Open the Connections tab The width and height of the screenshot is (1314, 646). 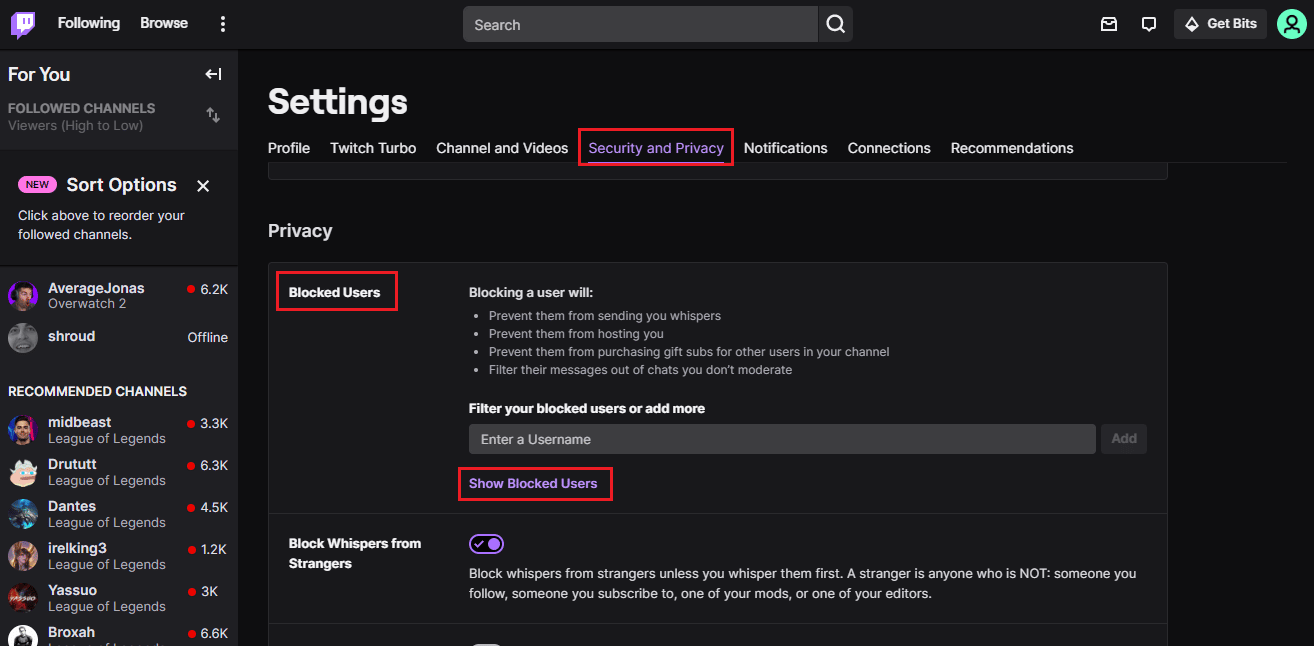889,148
